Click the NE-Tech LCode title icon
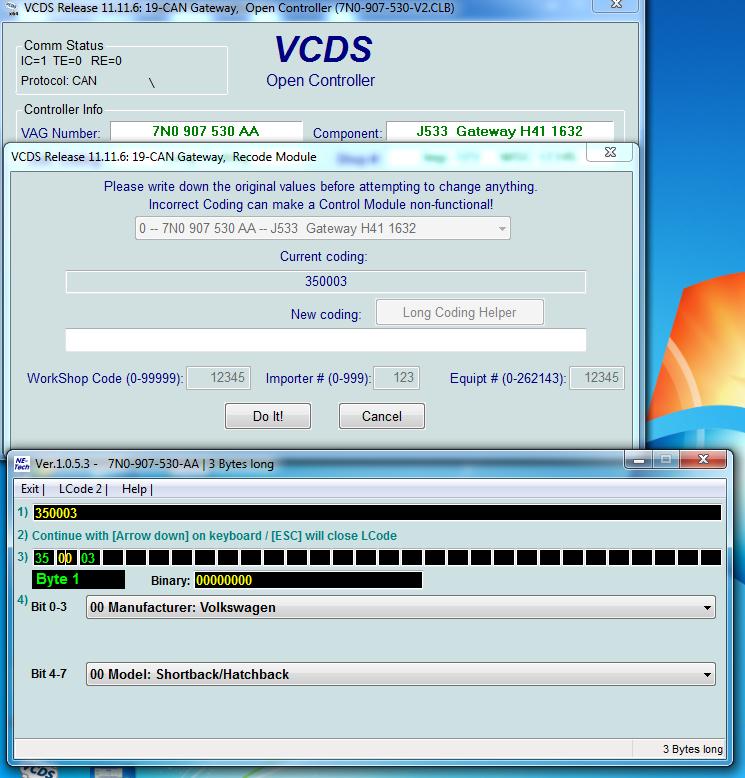 click(22, 463)
